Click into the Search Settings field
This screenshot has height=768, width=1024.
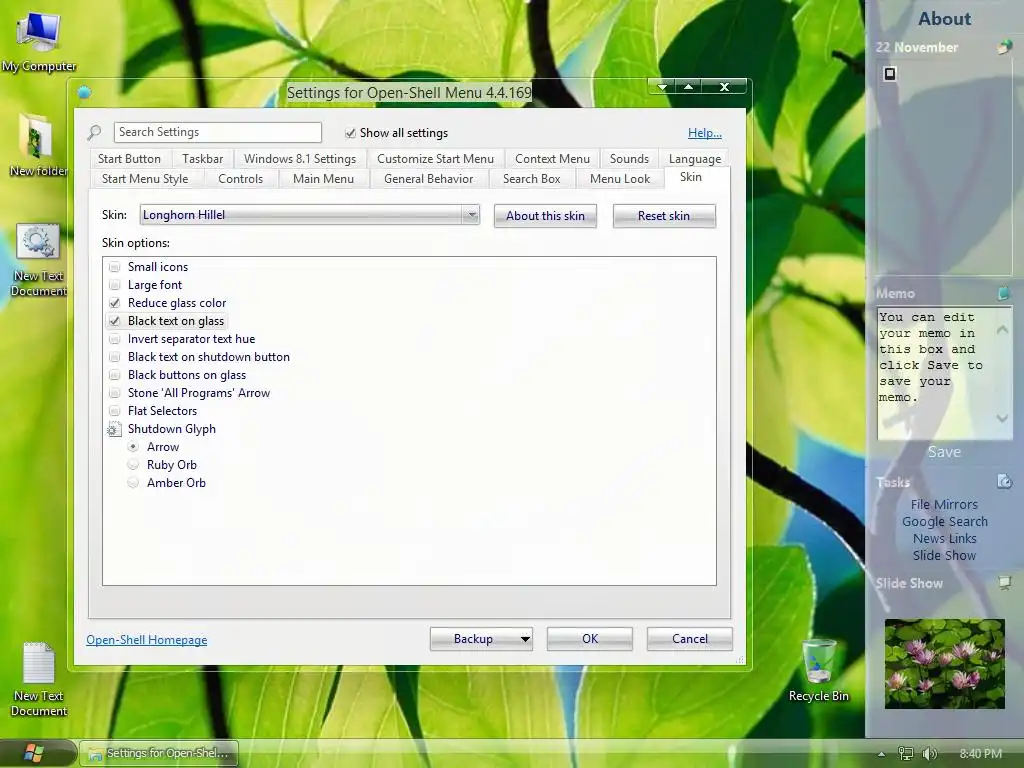[217, 132]
